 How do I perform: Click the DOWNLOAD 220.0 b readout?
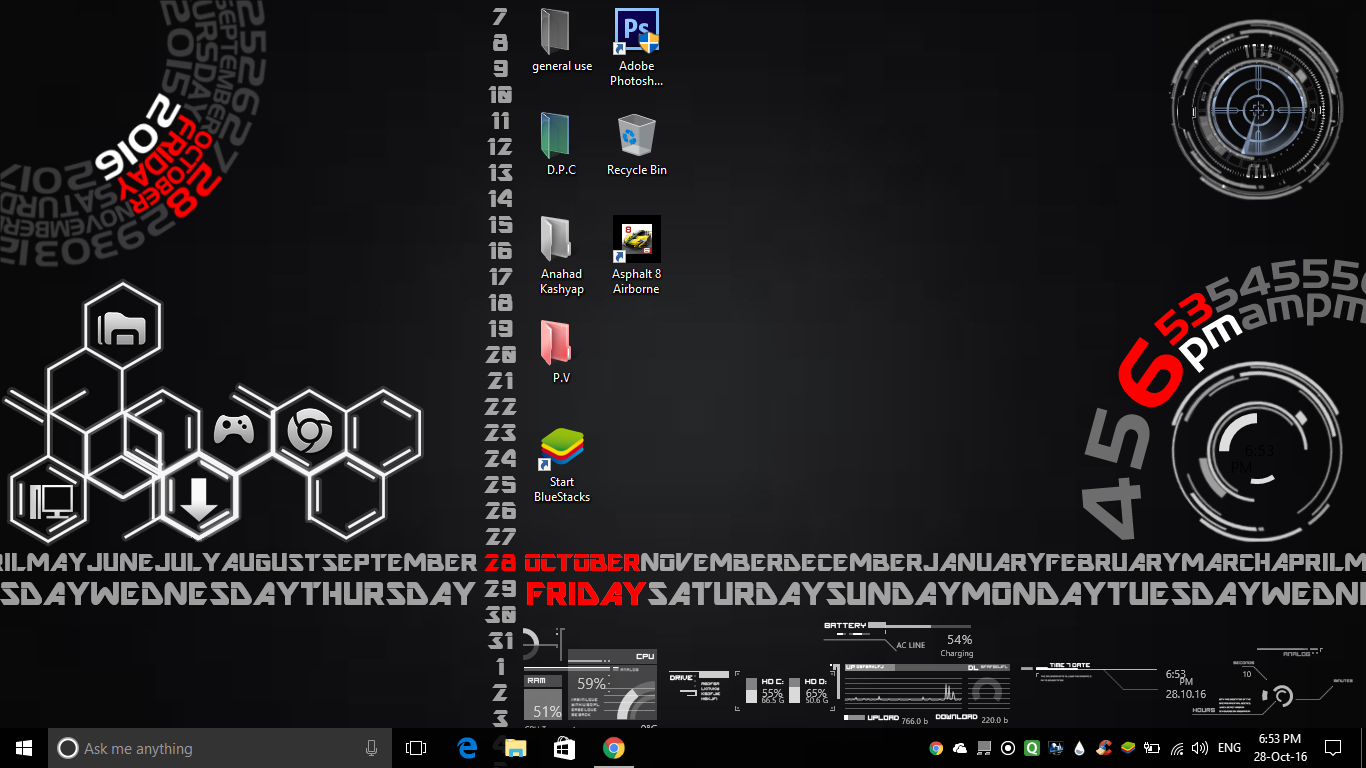(972, 718)
